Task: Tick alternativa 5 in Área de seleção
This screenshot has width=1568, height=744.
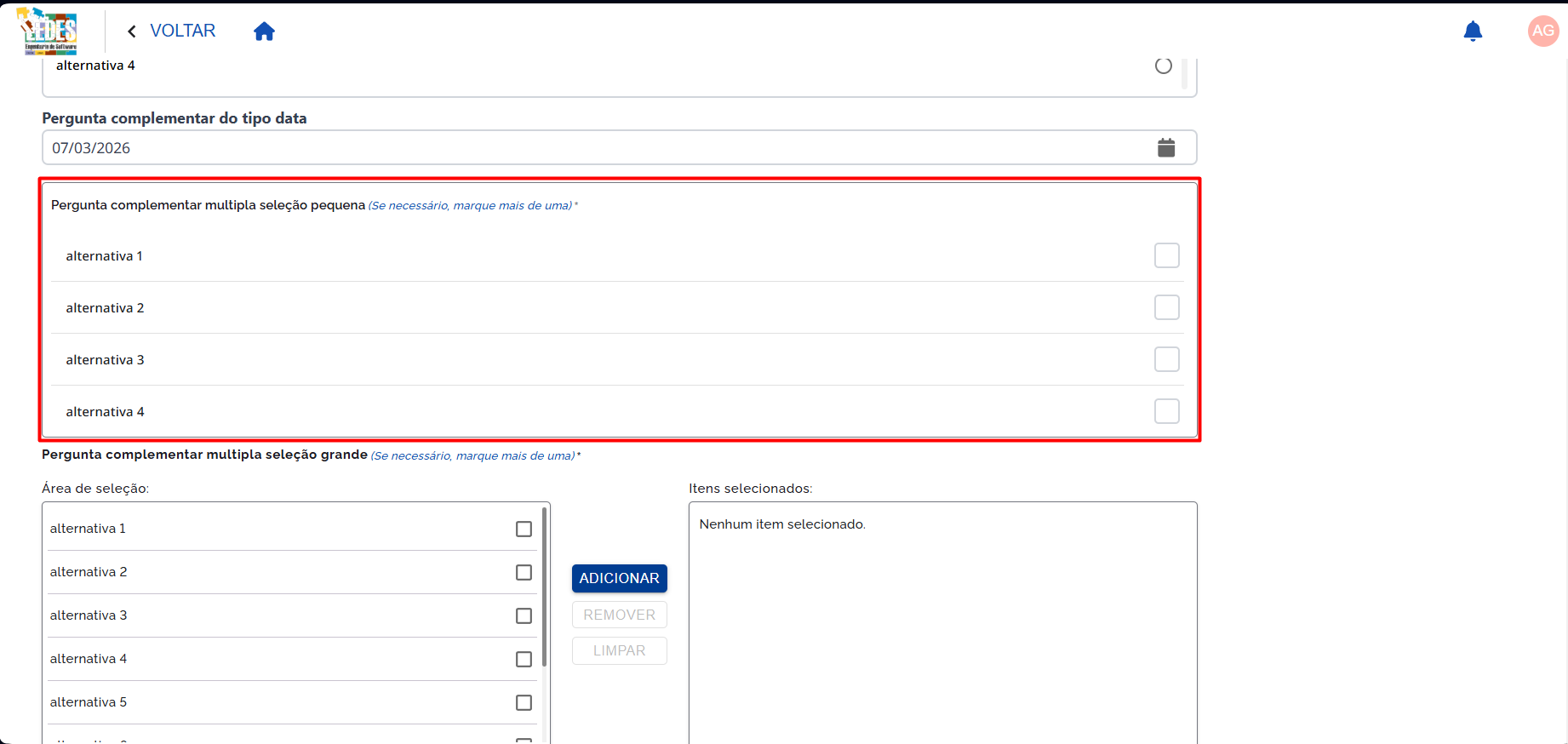Action: pyautogui.click(x=524, y=702)
